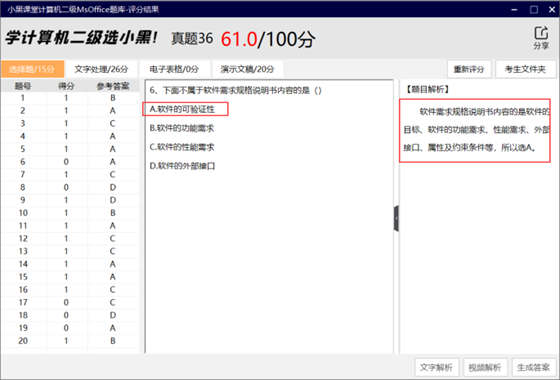The image size is (560, 380).
Task: Select question row 10 in list
Action: pyautogui.click(x=70, y=213)
